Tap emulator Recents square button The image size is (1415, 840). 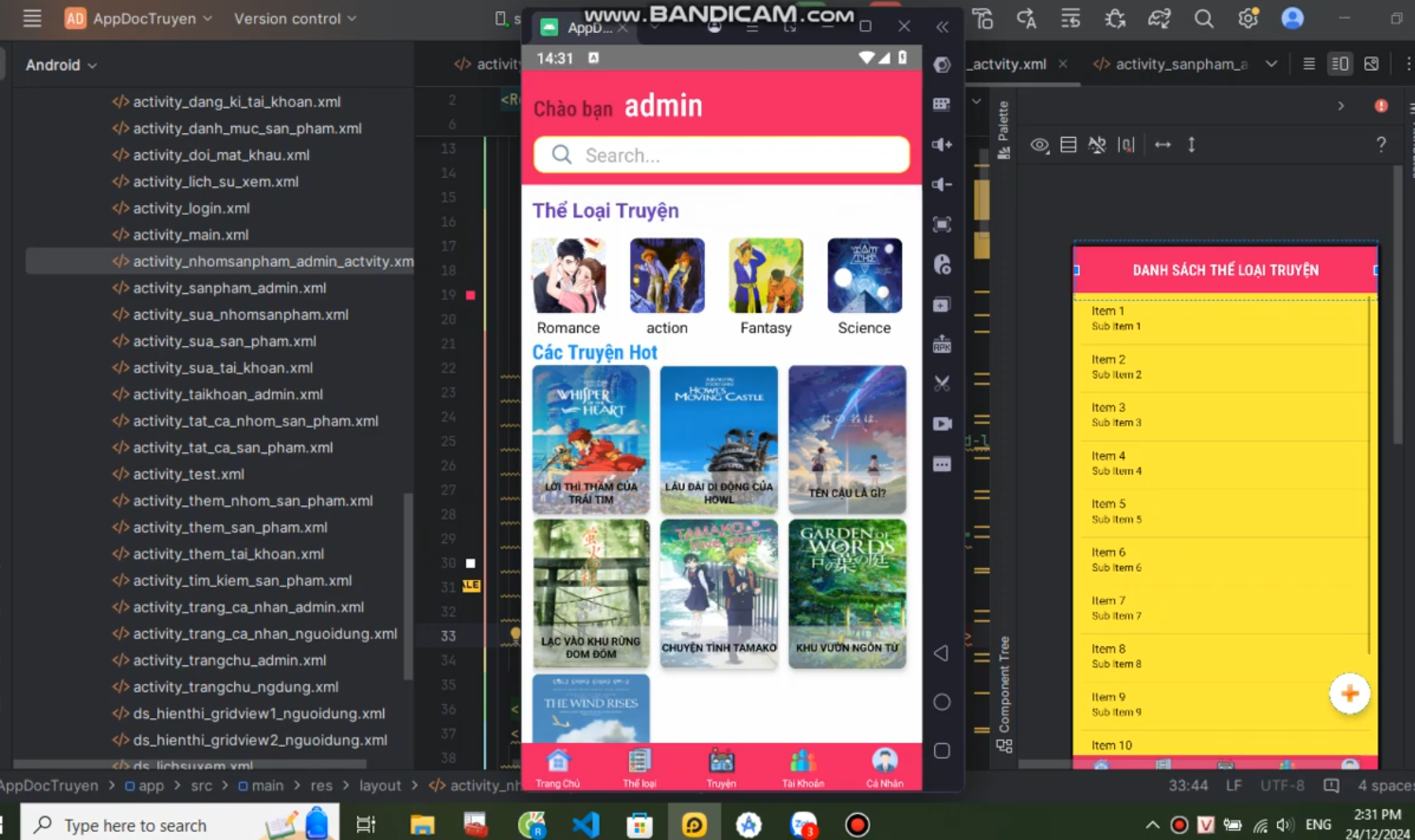(x=942, y=751)
